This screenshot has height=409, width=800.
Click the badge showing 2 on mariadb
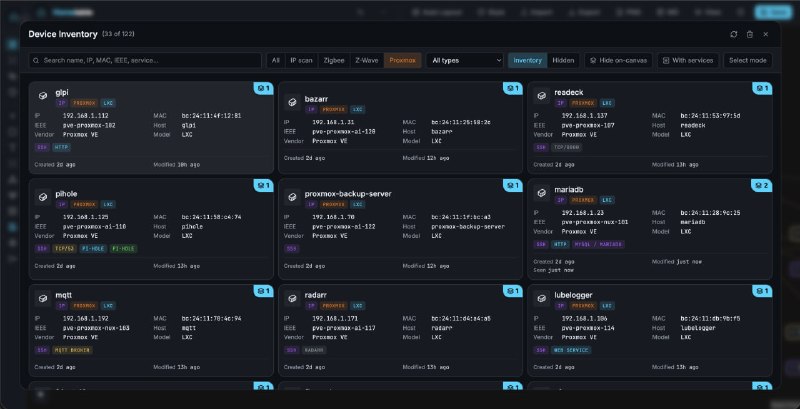pyautogui.click(x=761, y=185)
